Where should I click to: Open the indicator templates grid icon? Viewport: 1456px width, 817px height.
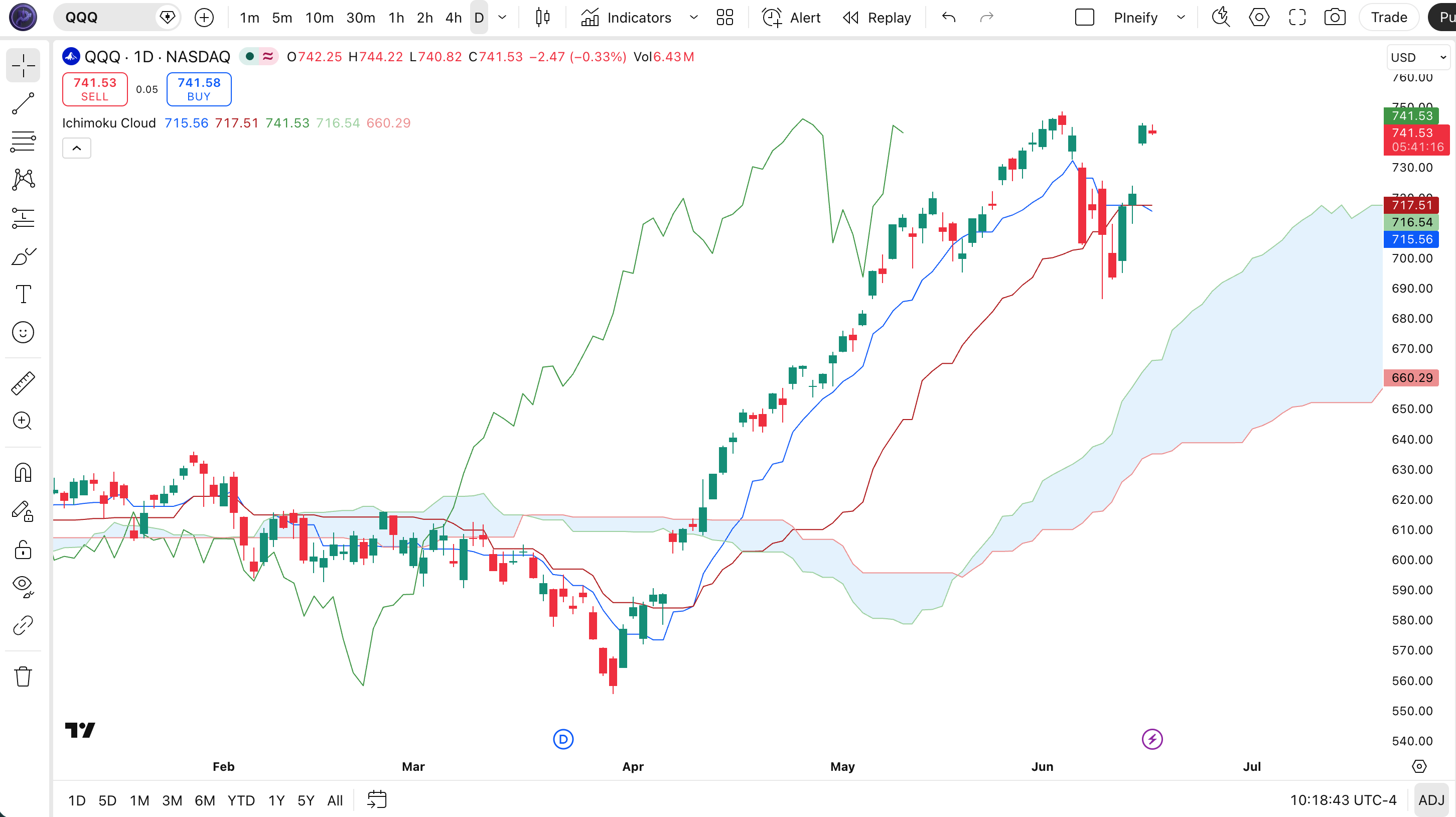point(724,18)
